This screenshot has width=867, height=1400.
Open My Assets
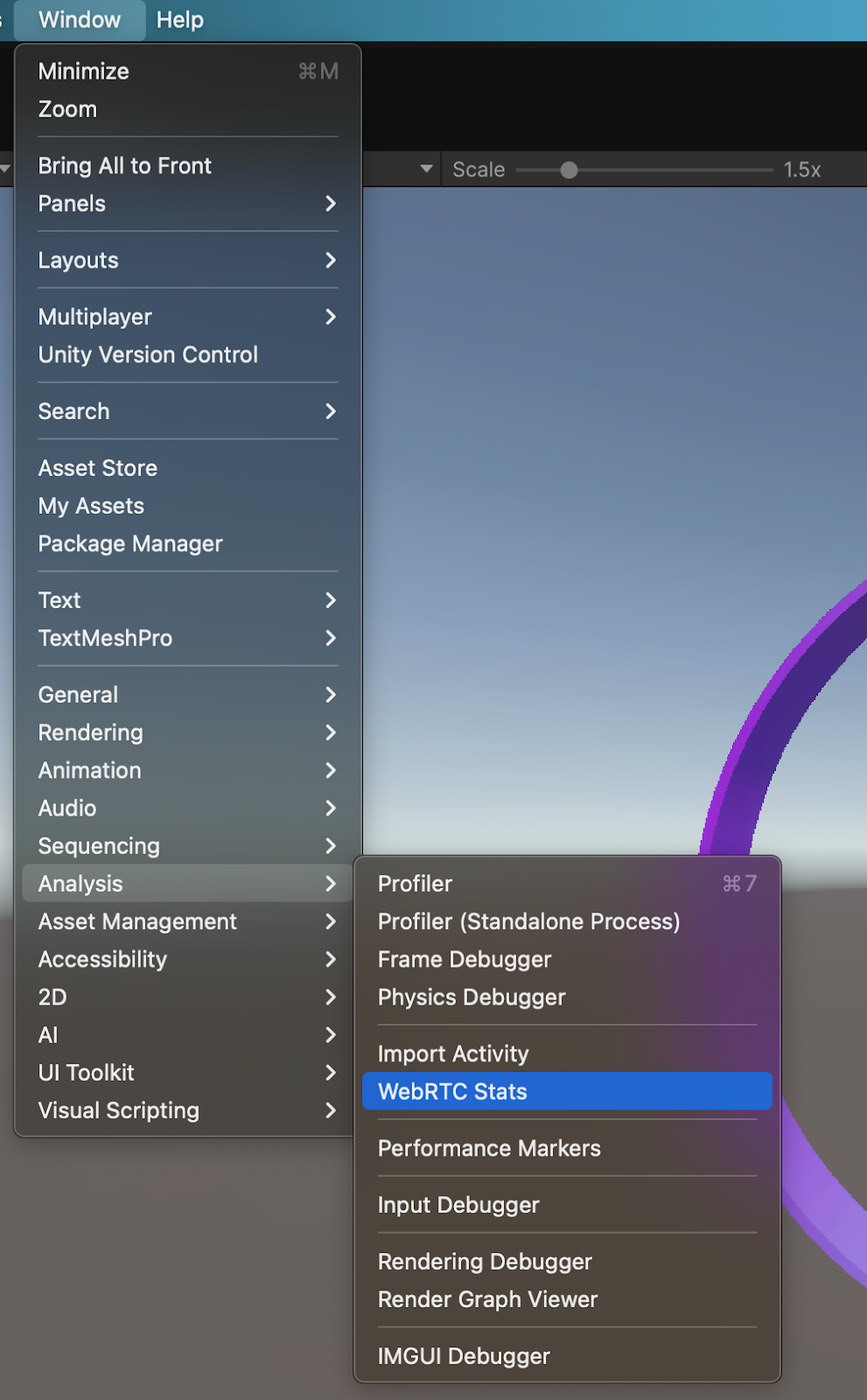click(x=188, y=506)
